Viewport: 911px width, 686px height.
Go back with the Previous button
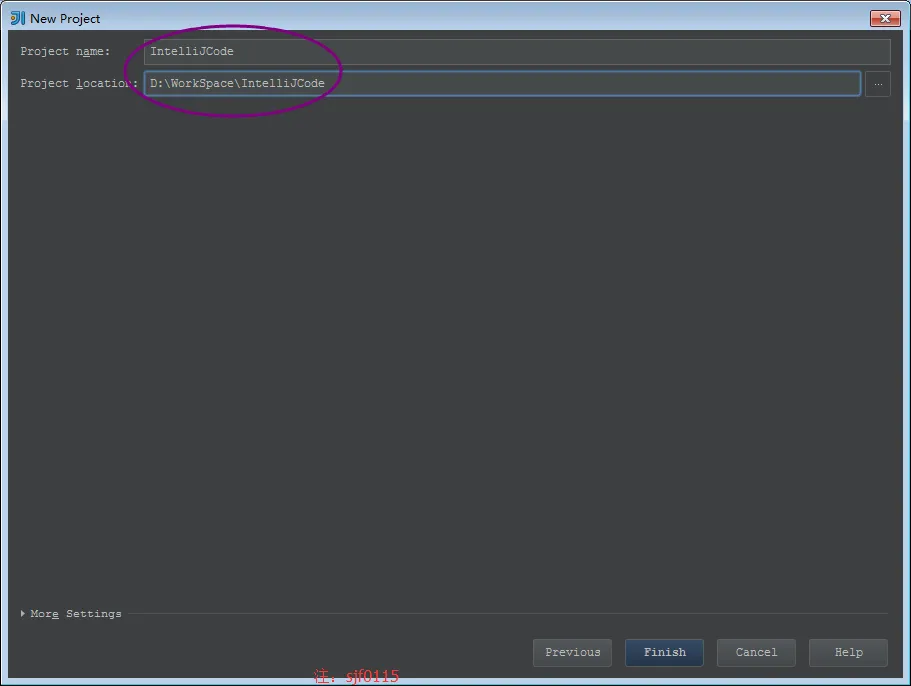tap(572, 652)
